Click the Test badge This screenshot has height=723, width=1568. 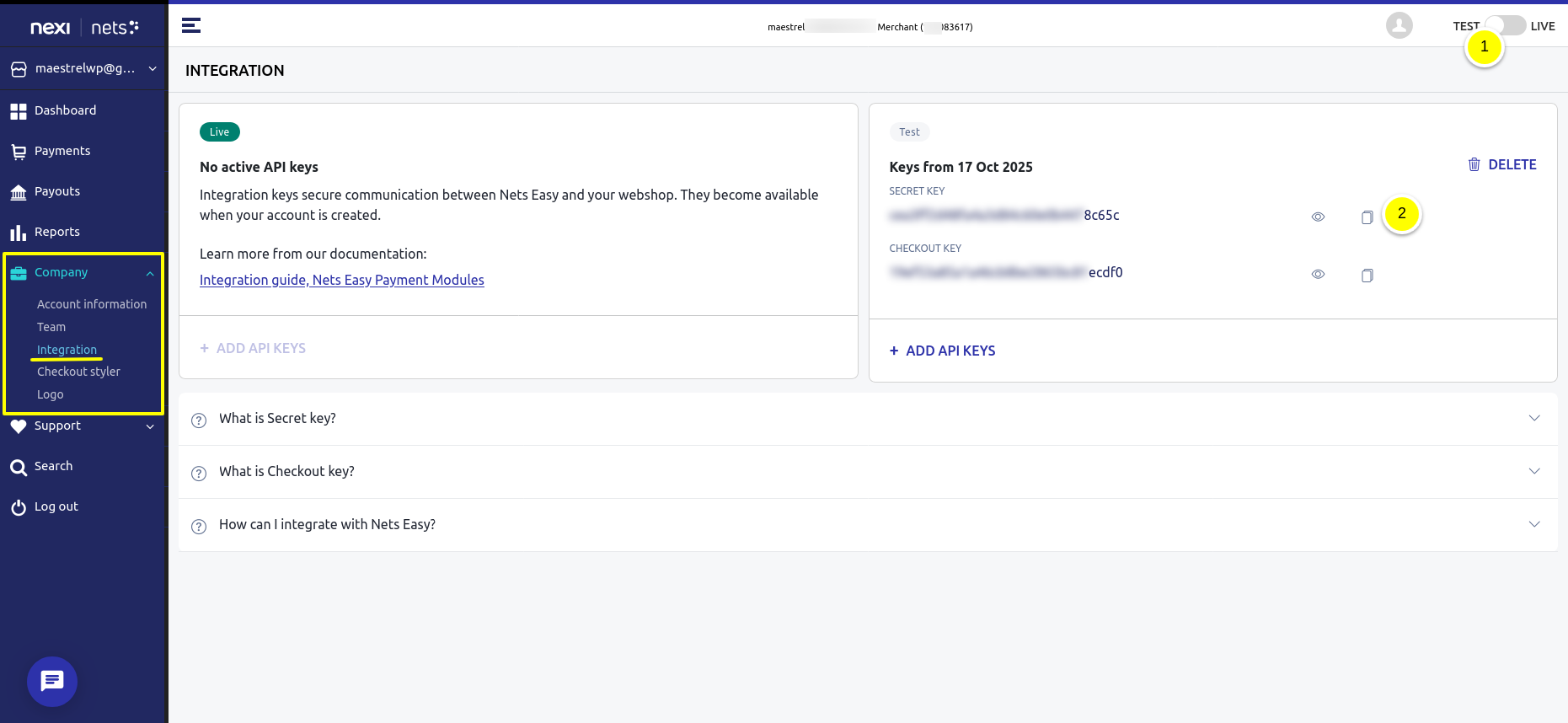coord(910,131)
